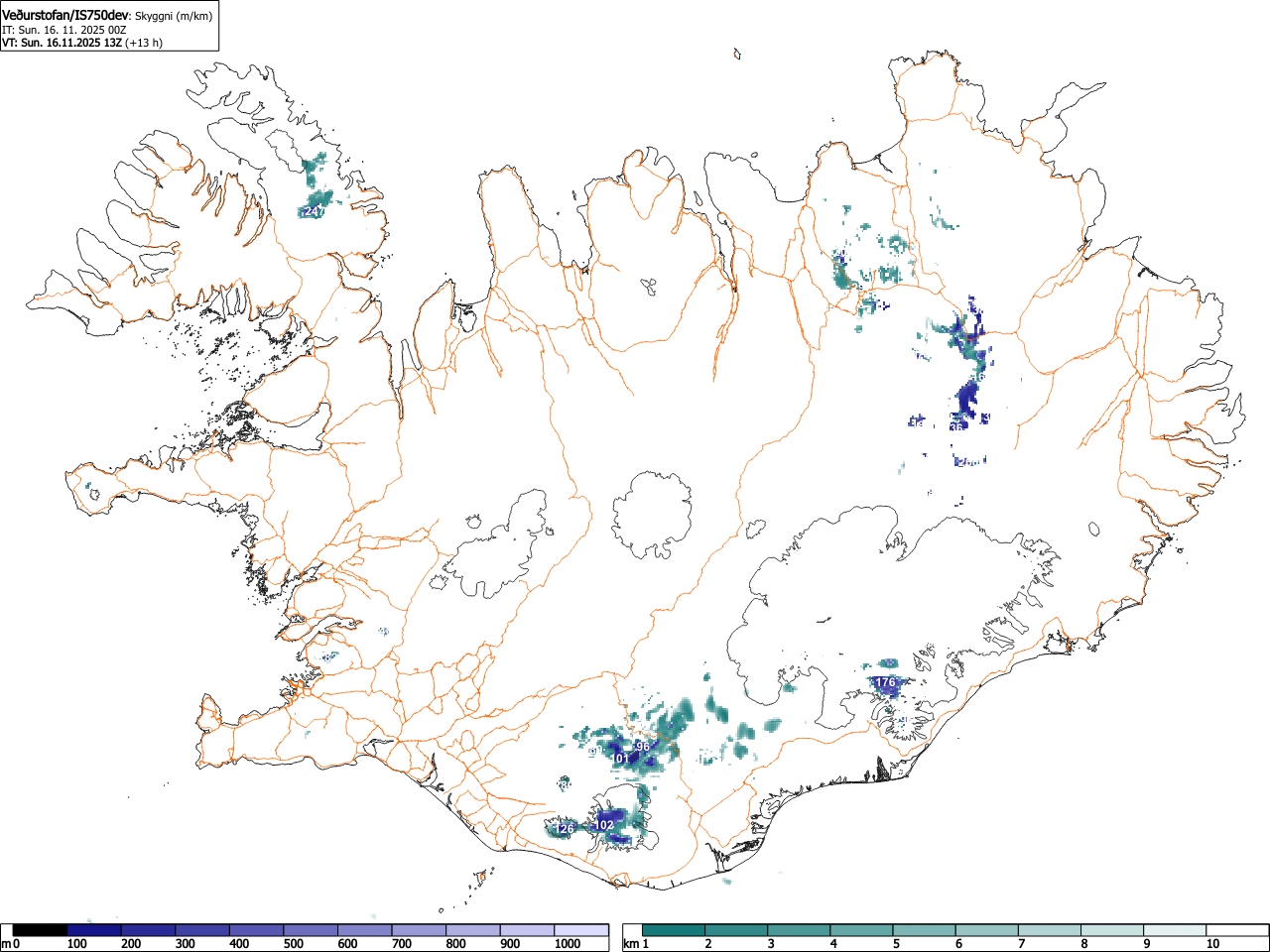Click the '176' visibility value on the map
Image resolution: width=1270 pixels, height=952 pixels.
click(x=886, y=682)
